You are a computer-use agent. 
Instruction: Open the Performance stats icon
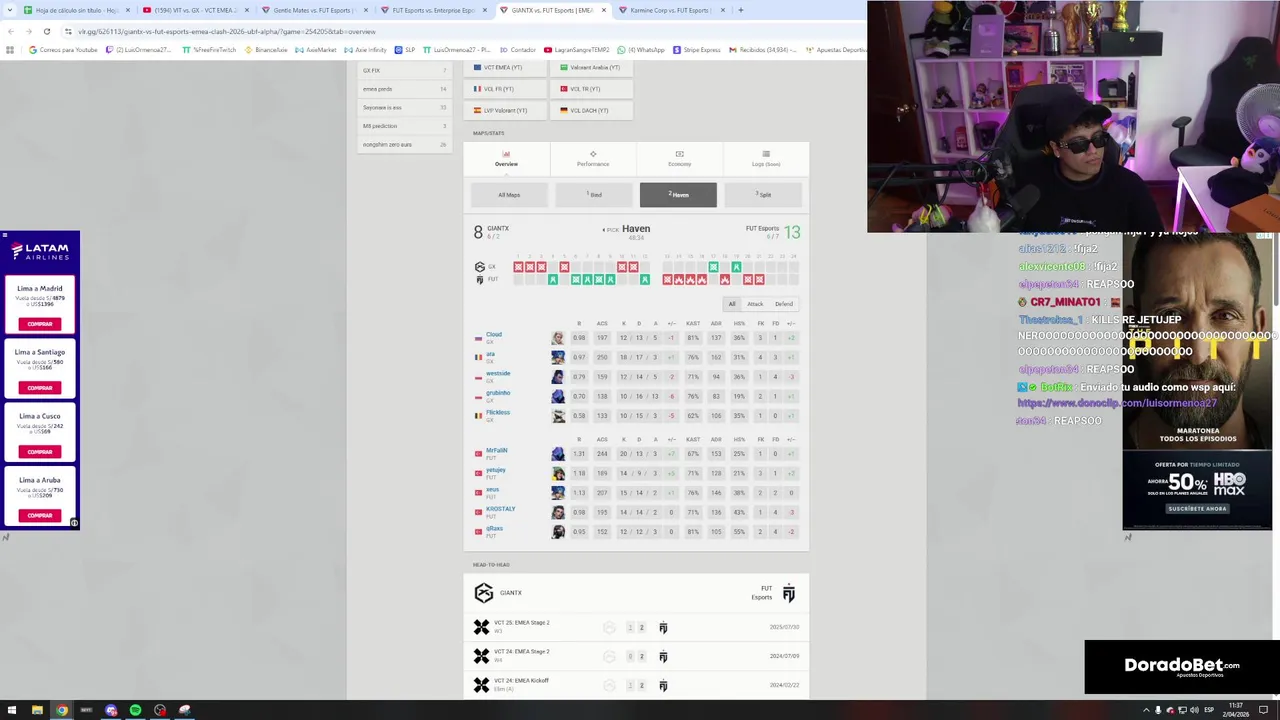pos(593,154)
